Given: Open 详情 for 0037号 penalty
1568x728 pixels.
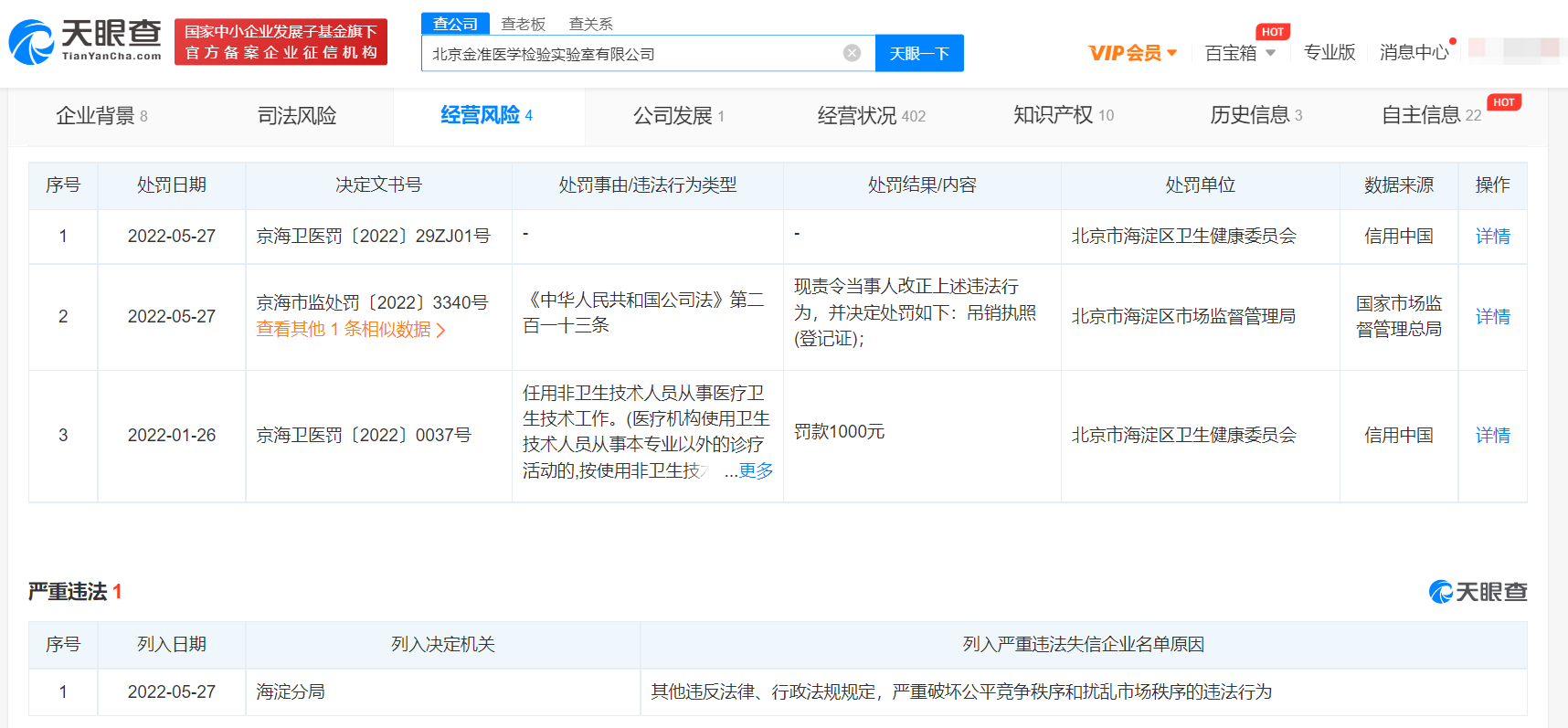Looking at the screenshot, I should pos(1492,436).
